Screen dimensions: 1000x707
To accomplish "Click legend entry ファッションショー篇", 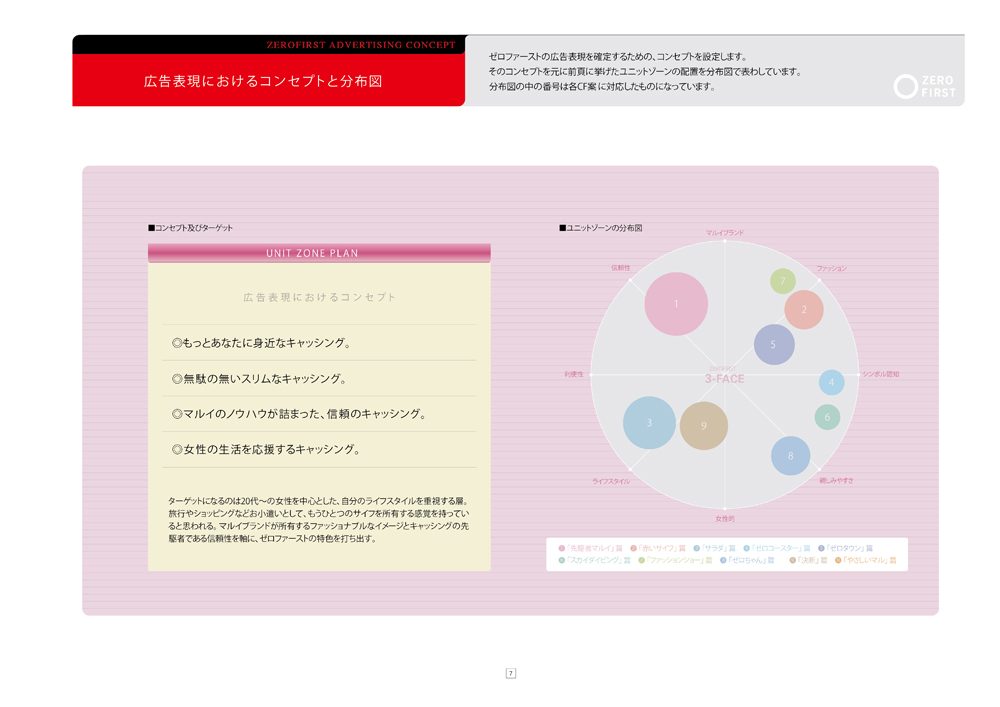I will 675,560.
